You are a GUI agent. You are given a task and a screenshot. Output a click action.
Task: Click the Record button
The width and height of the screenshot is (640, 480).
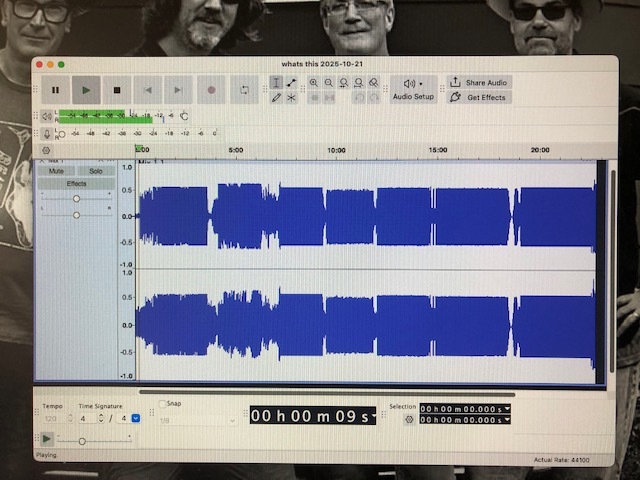point(211,90)
